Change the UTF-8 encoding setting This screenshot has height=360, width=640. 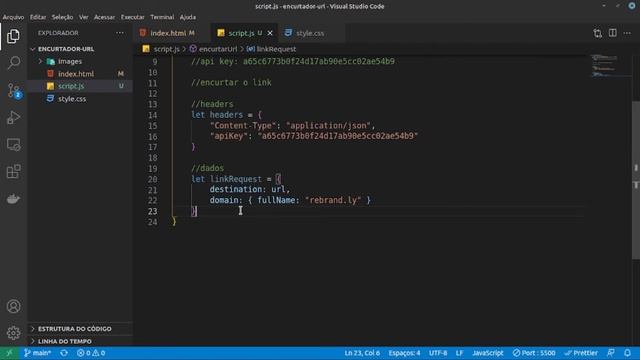(x=438, y=353)
